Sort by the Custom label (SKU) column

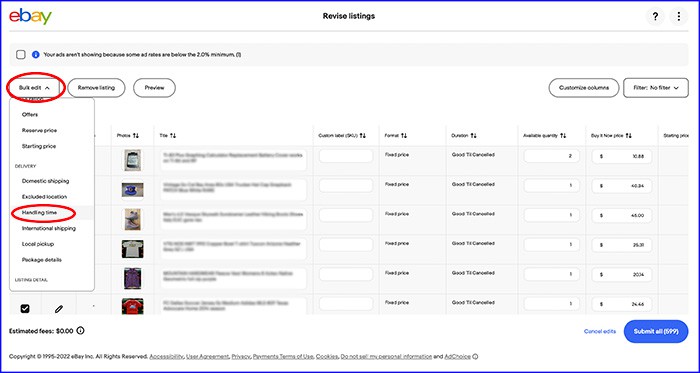click(x=363, y=135)
